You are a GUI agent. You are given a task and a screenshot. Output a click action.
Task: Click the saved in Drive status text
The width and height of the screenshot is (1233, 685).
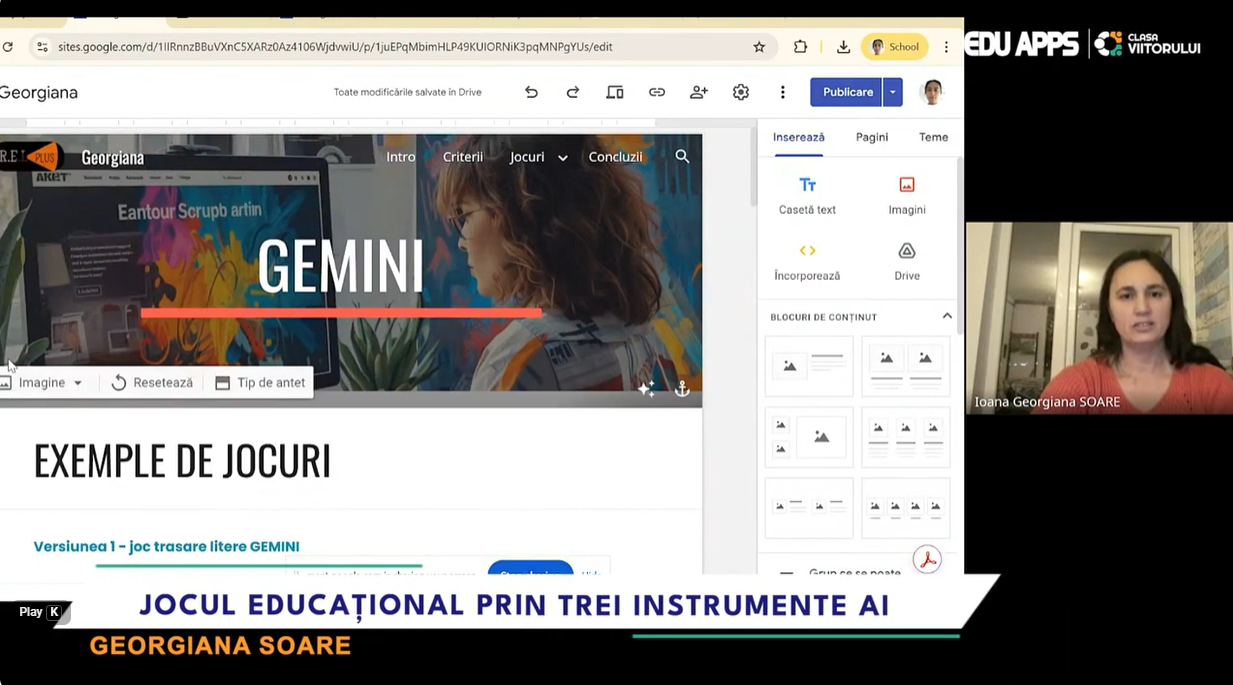(408, 92)
